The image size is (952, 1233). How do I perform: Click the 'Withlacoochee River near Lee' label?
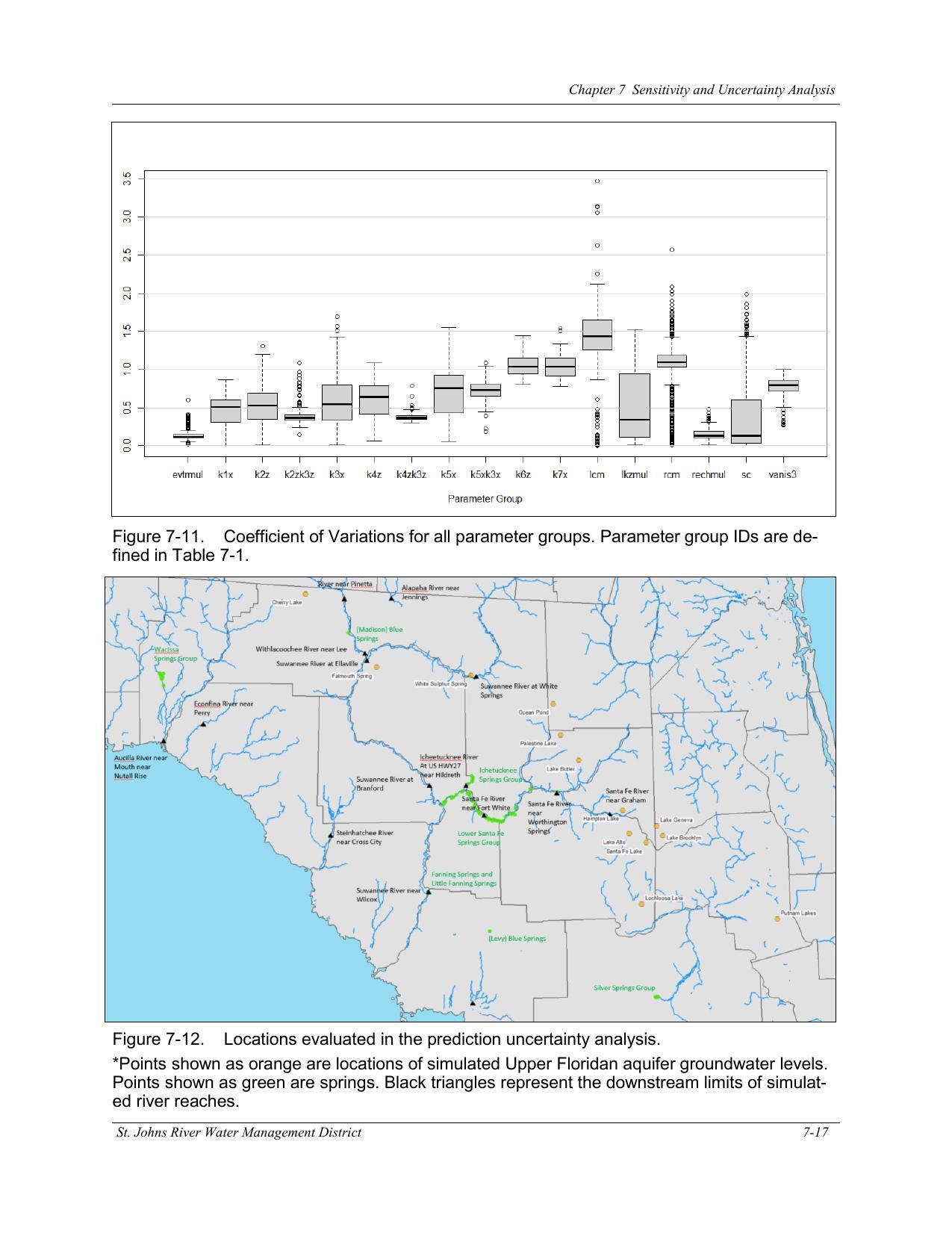[301, 649]
